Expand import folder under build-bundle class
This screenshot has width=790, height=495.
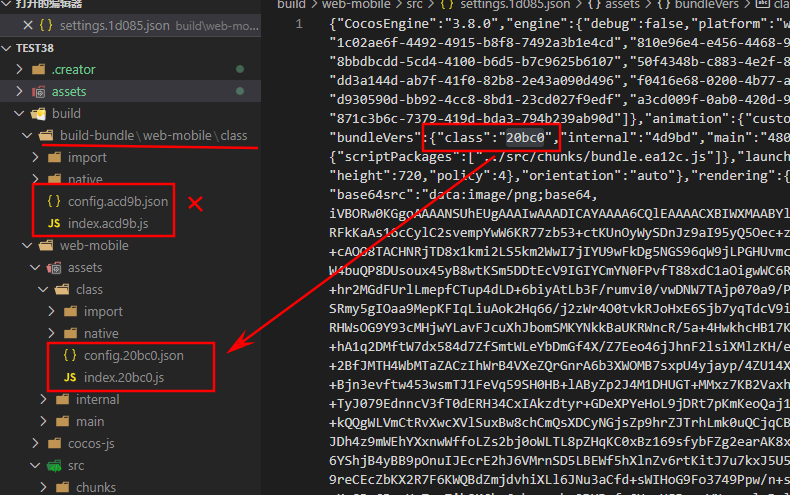point(35,157)
